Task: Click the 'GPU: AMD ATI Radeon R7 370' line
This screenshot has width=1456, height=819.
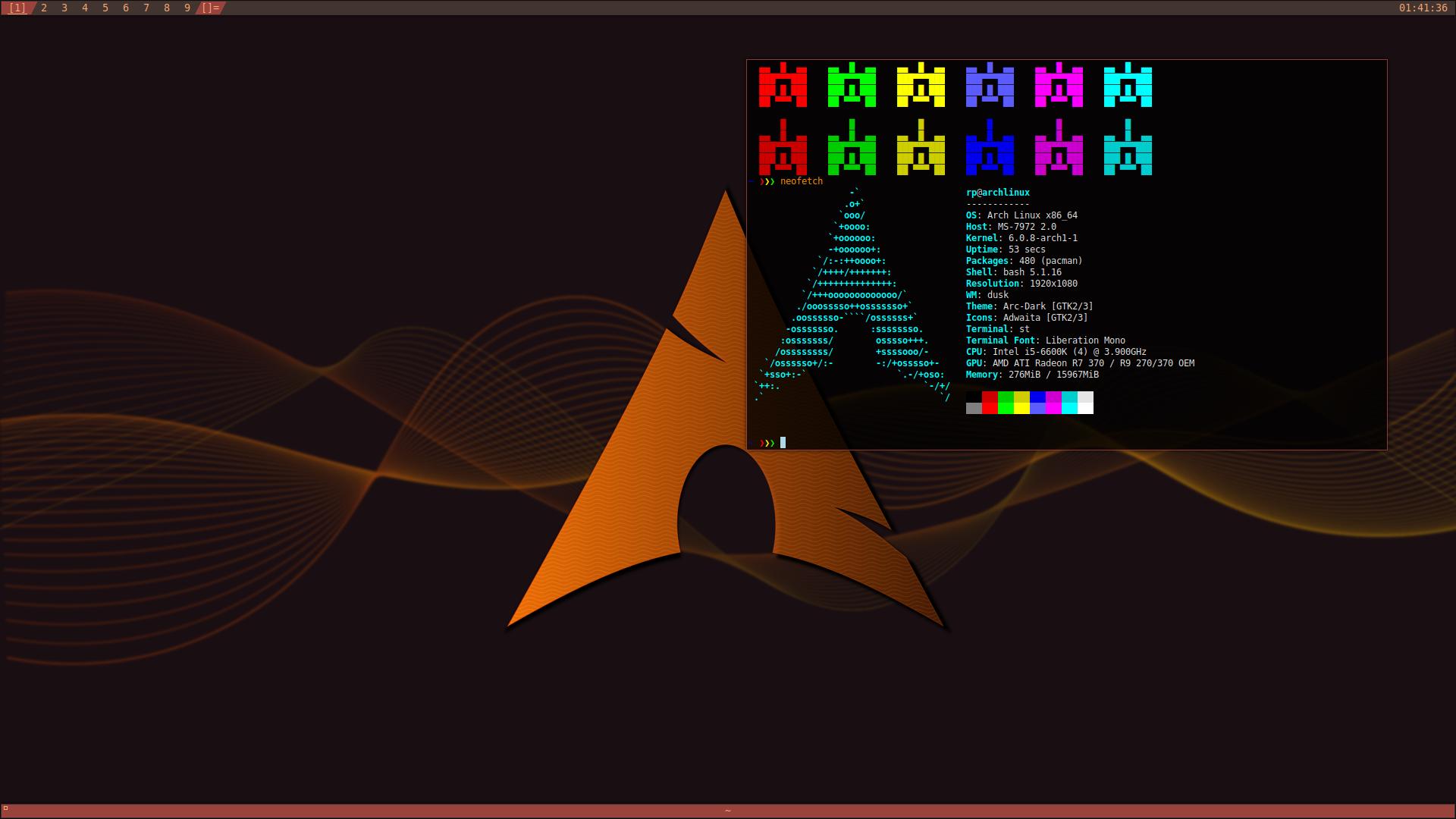Action: click(1080, 363)
